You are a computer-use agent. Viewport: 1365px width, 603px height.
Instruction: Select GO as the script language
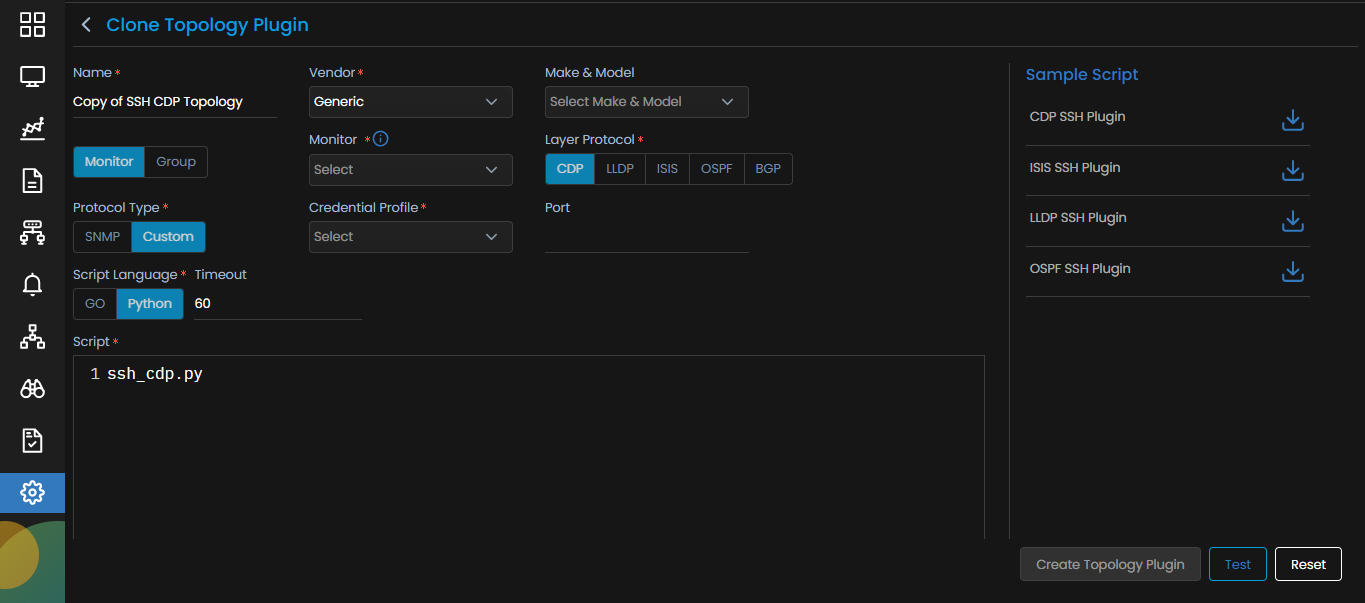tap(95, 304)
